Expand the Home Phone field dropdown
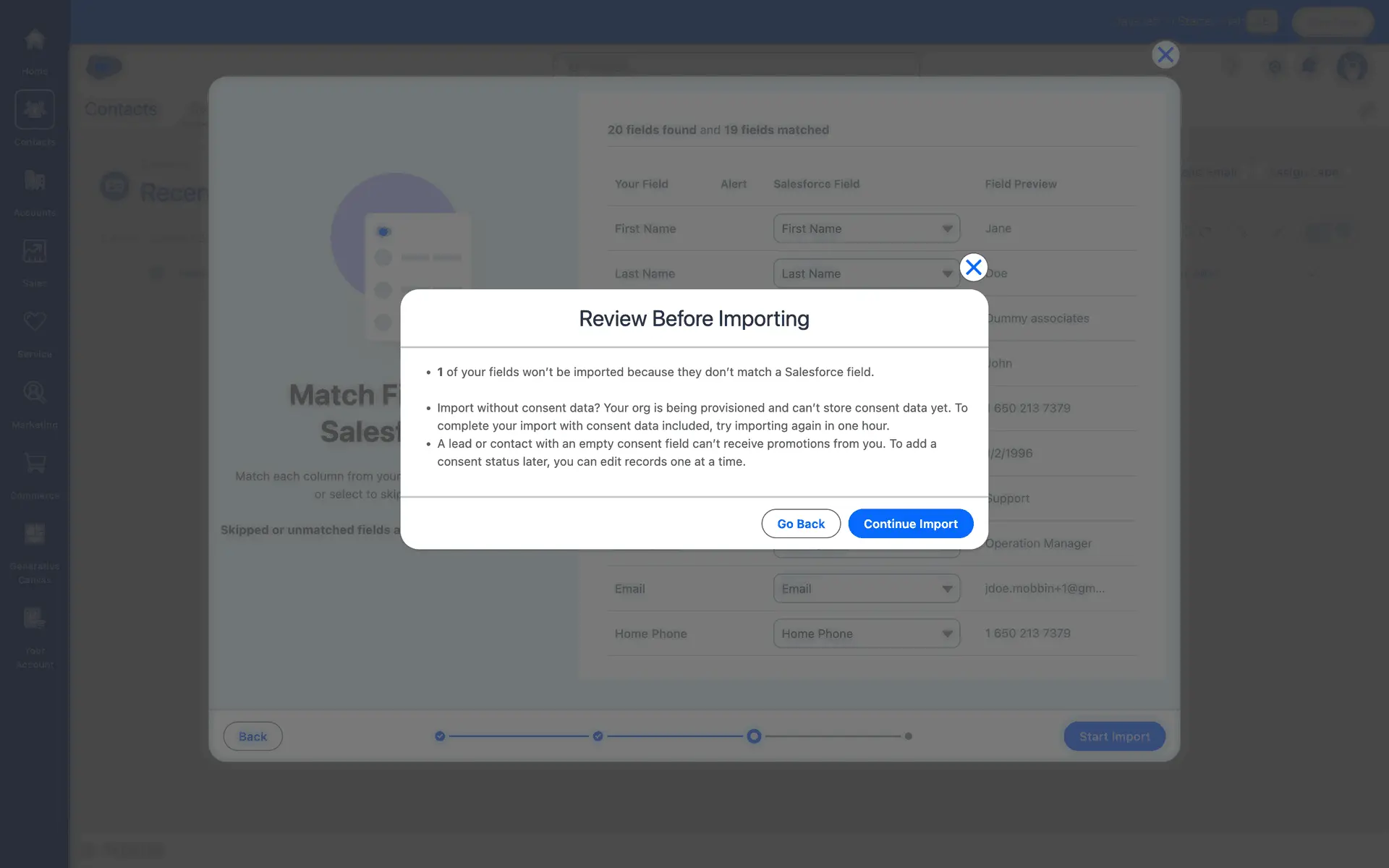1389x868 pixels. click(866, 634)
